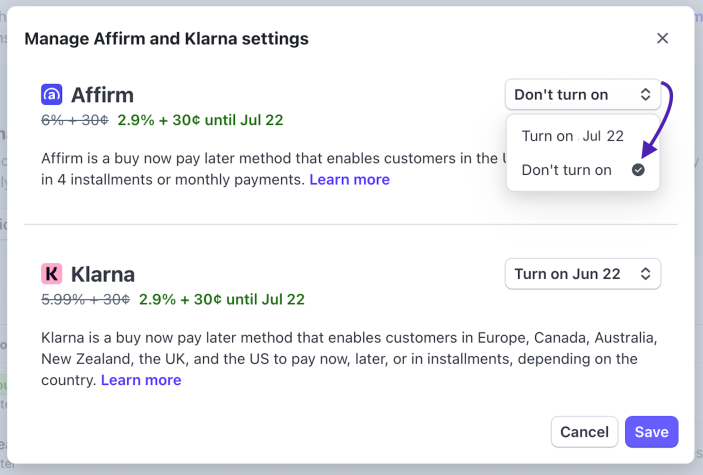The image size is (703, 475).
Task: Click the Manage Affirm and Klarna settings title
Action: click(x=166, y=39)
